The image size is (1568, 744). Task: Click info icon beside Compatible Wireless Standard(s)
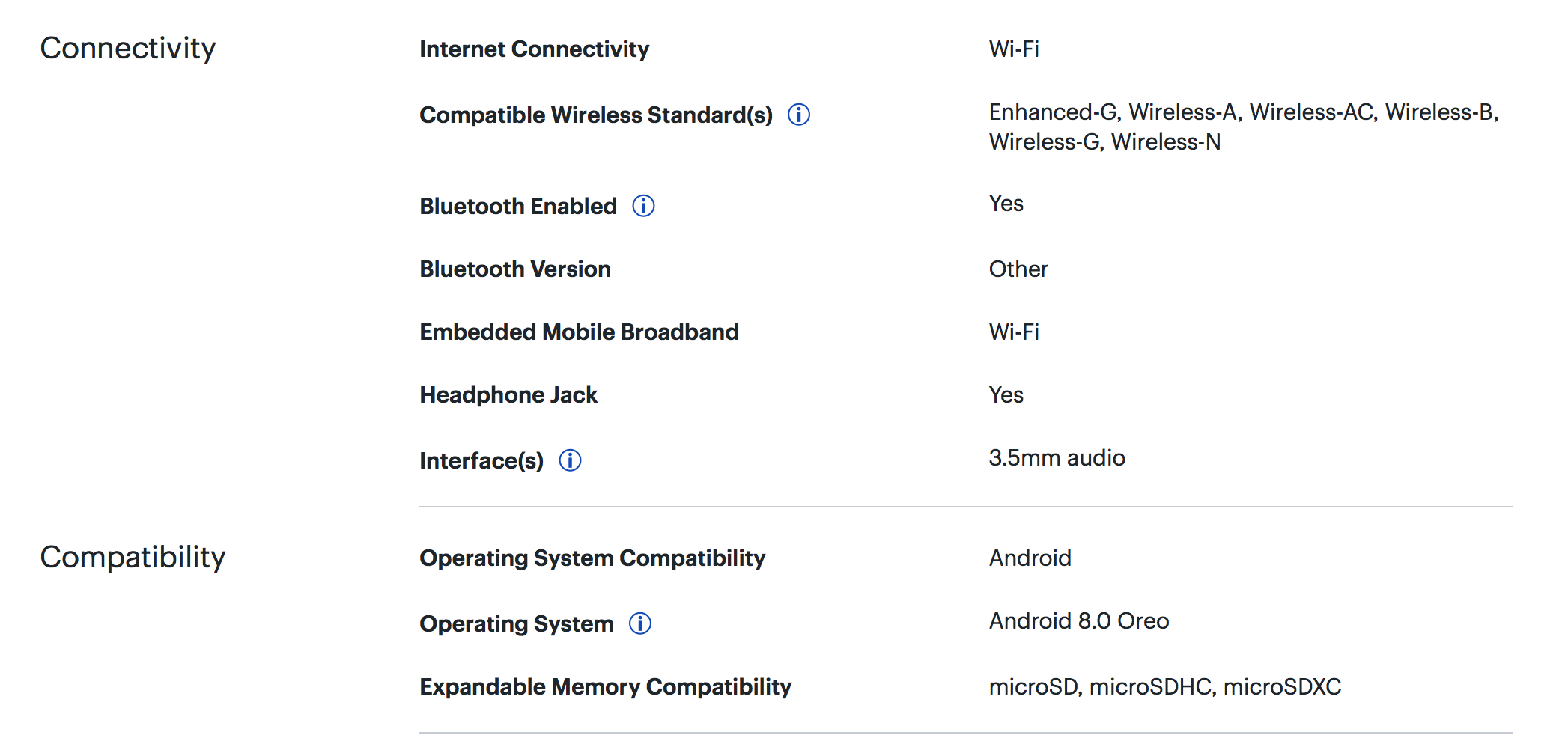pyautogui.click(x=799, y=115)
